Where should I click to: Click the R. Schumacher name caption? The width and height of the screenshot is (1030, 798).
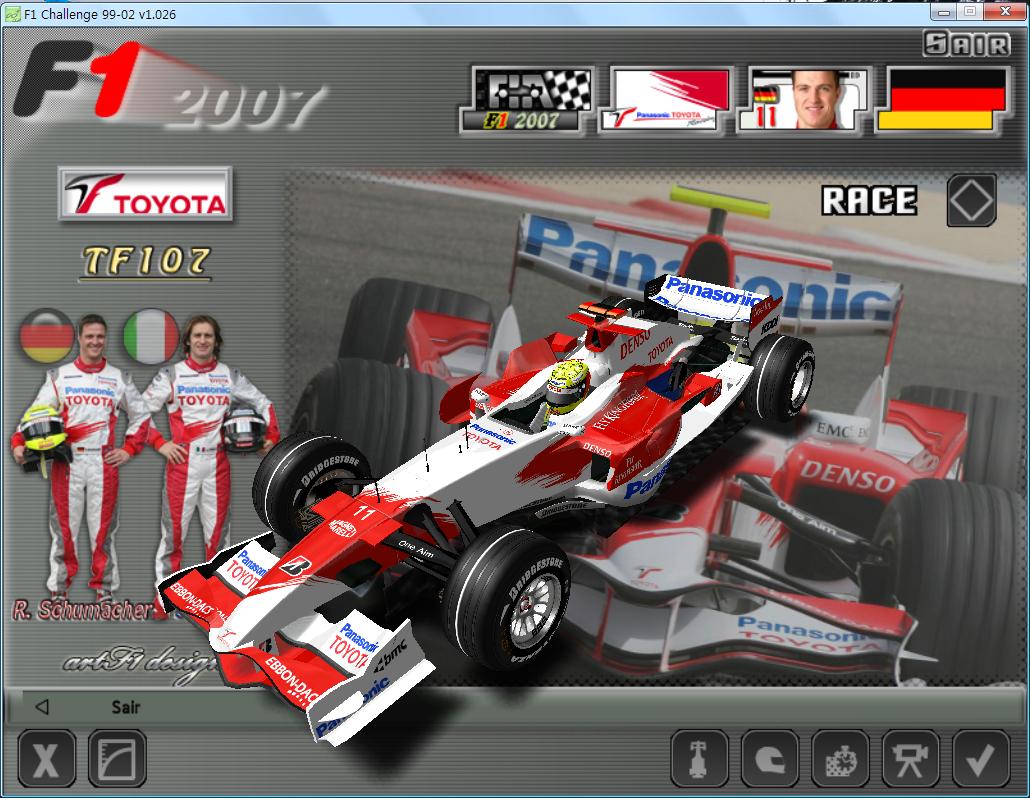pos(83,610)
